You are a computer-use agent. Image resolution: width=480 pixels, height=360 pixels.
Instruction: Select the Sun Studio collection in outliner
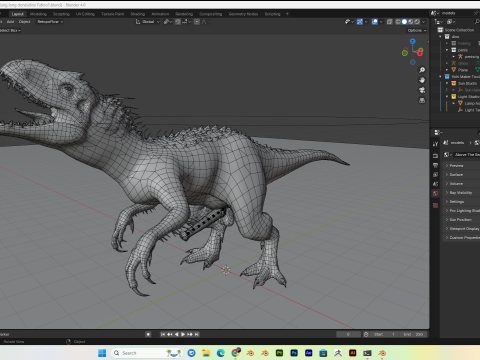(467, 83)
